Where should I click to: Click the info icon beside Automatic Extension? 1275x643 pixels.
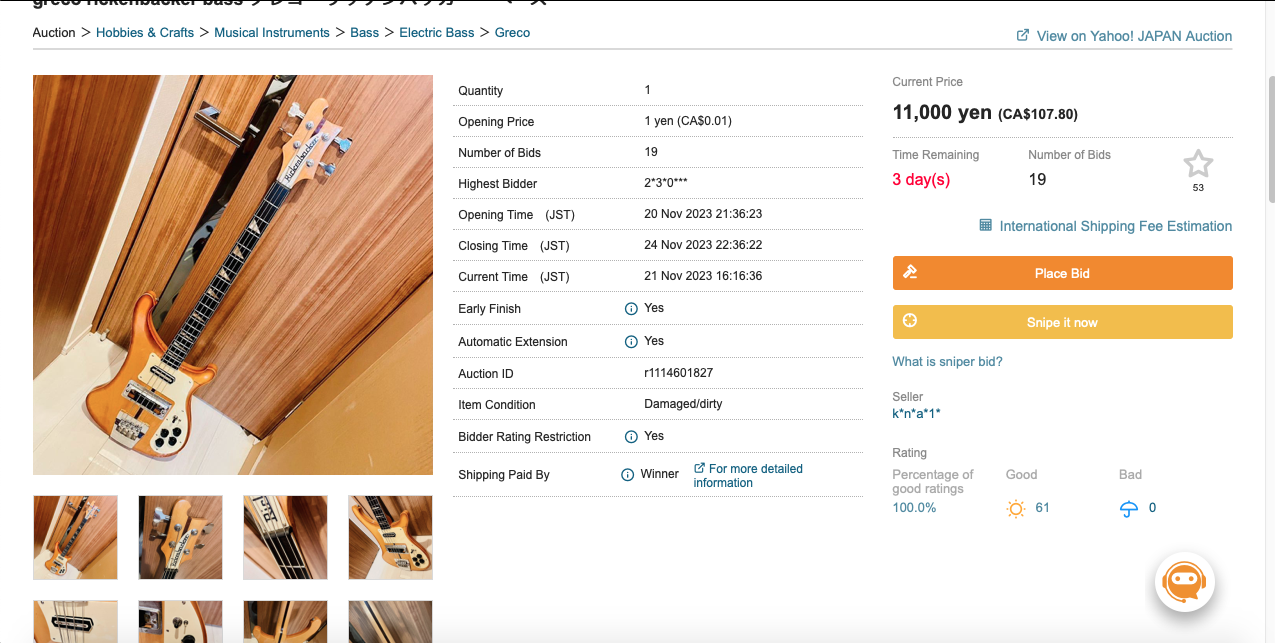pos(631,342)
